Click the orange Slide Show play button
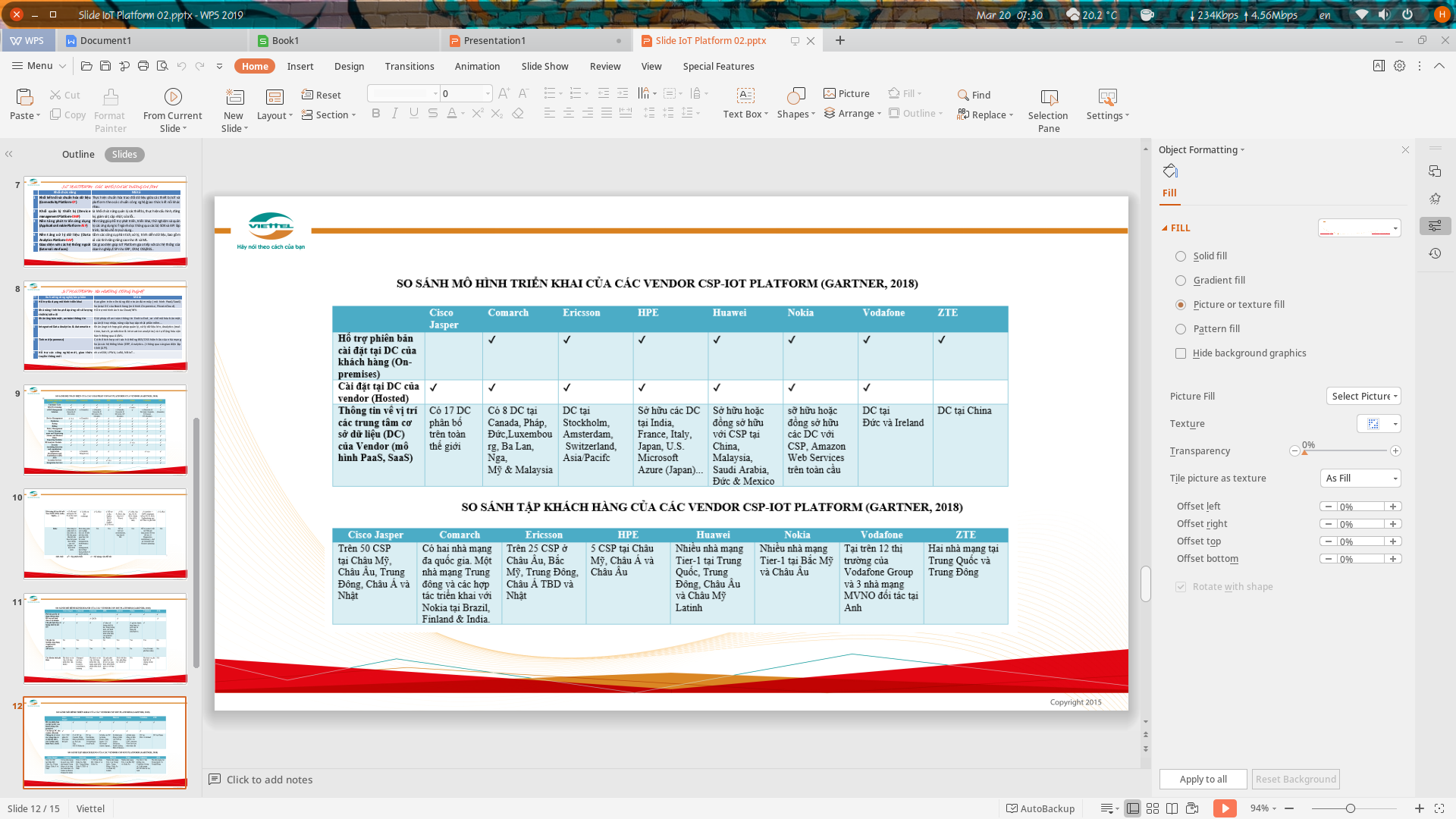 click(x=1225, y=808)
